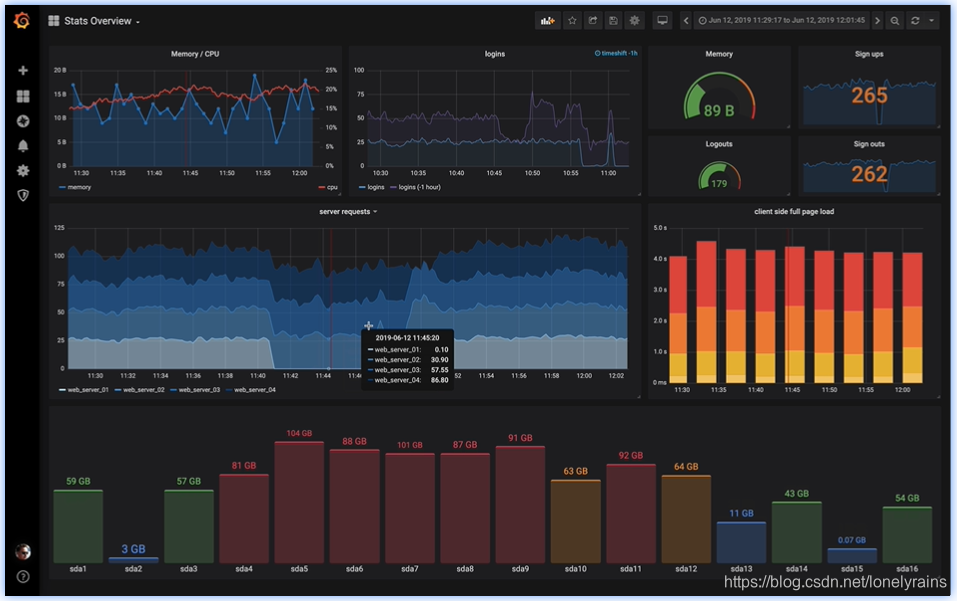This screenshot has height=601, width=957.
Task: Open the Sign ups panel title
Action: (x=869, y=54)
